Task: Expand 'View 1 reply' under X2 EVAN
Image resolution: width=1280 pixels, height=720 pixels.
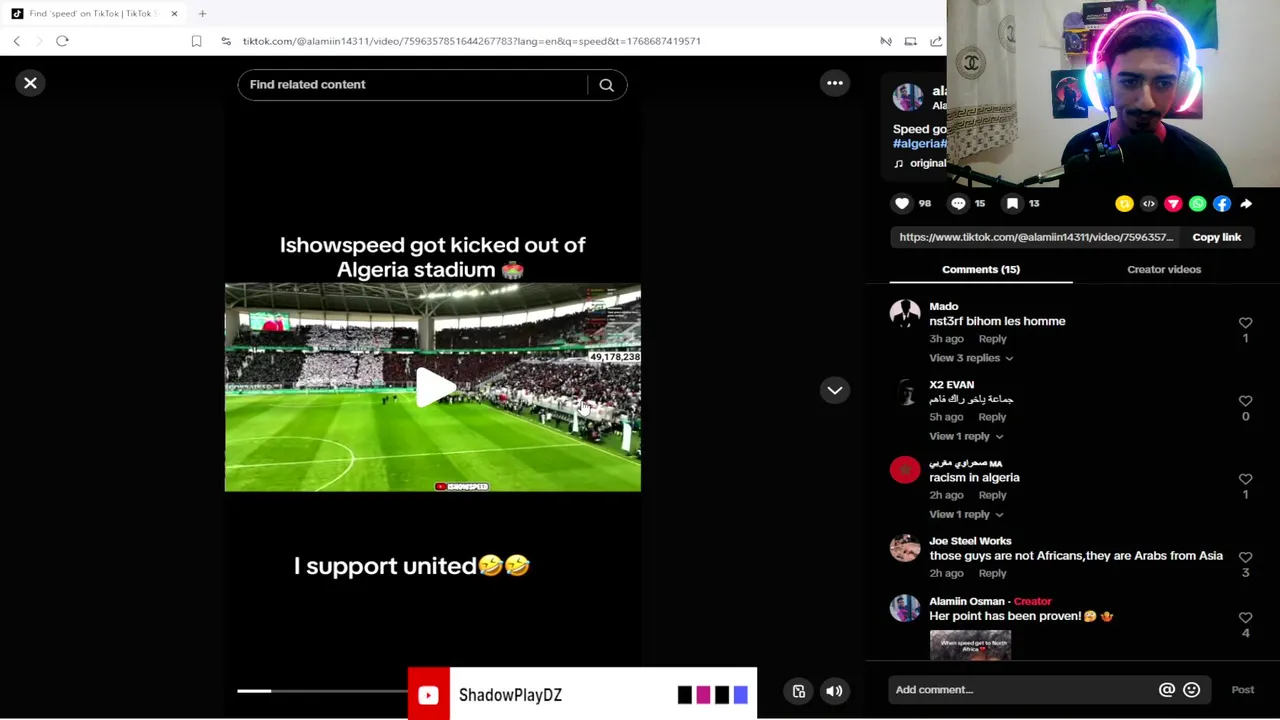Action: click(x=965, y=436)
